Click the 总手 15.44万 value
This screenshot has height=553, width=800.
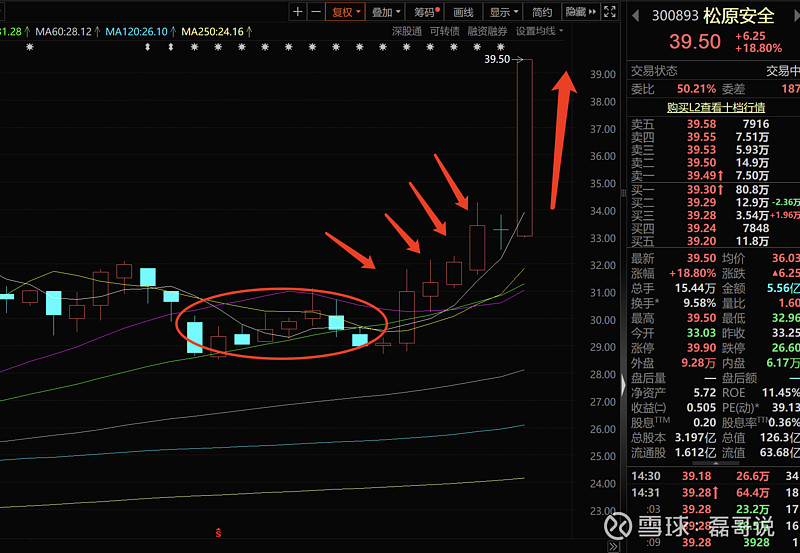pos(695,288)
